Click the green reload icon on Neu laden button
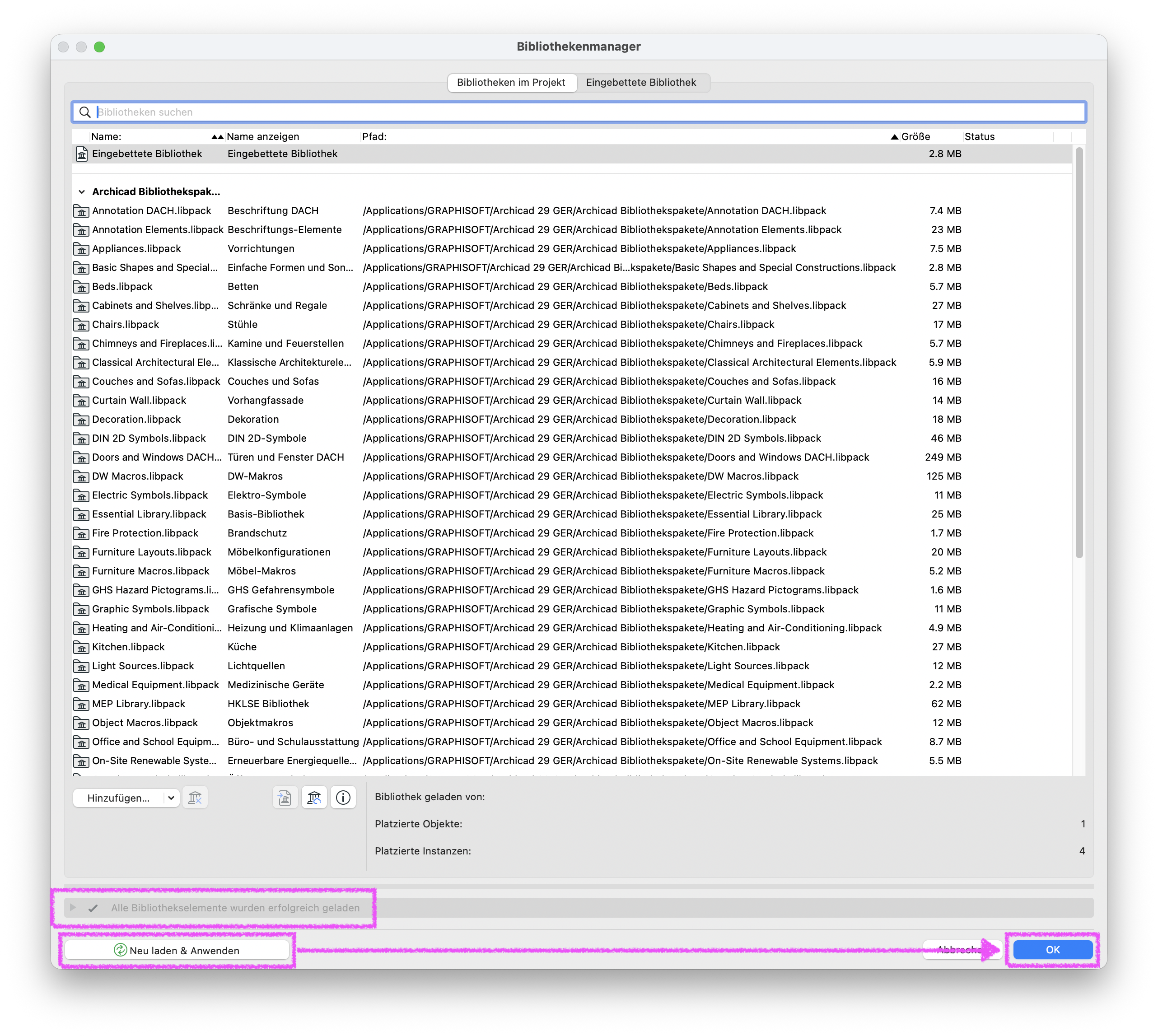 coord(120,950)
